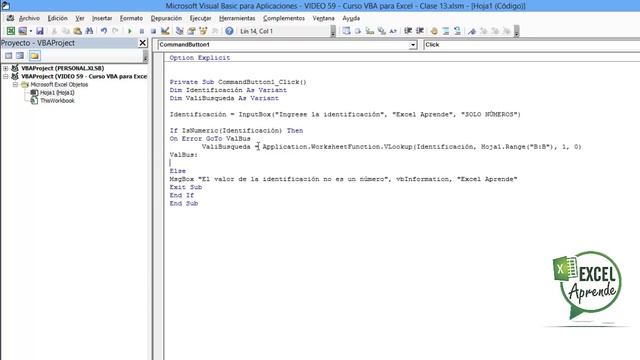Image resolution: width=640 pixels, height=360 pixels.
Task: Click the Copy toolbar icon
Action: click(x=65, y=31)
